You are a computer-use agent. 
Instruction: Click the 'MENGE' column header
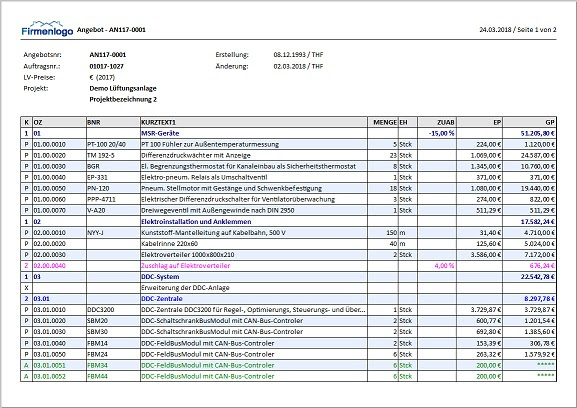click(x=383, y=122)
